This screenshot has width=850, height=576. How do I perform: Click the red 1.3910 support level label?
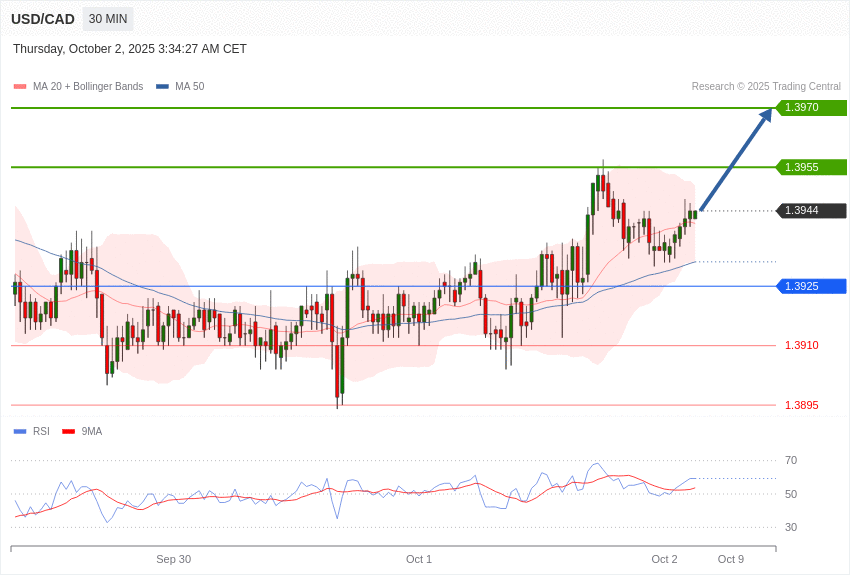click(x=801, y=345)
